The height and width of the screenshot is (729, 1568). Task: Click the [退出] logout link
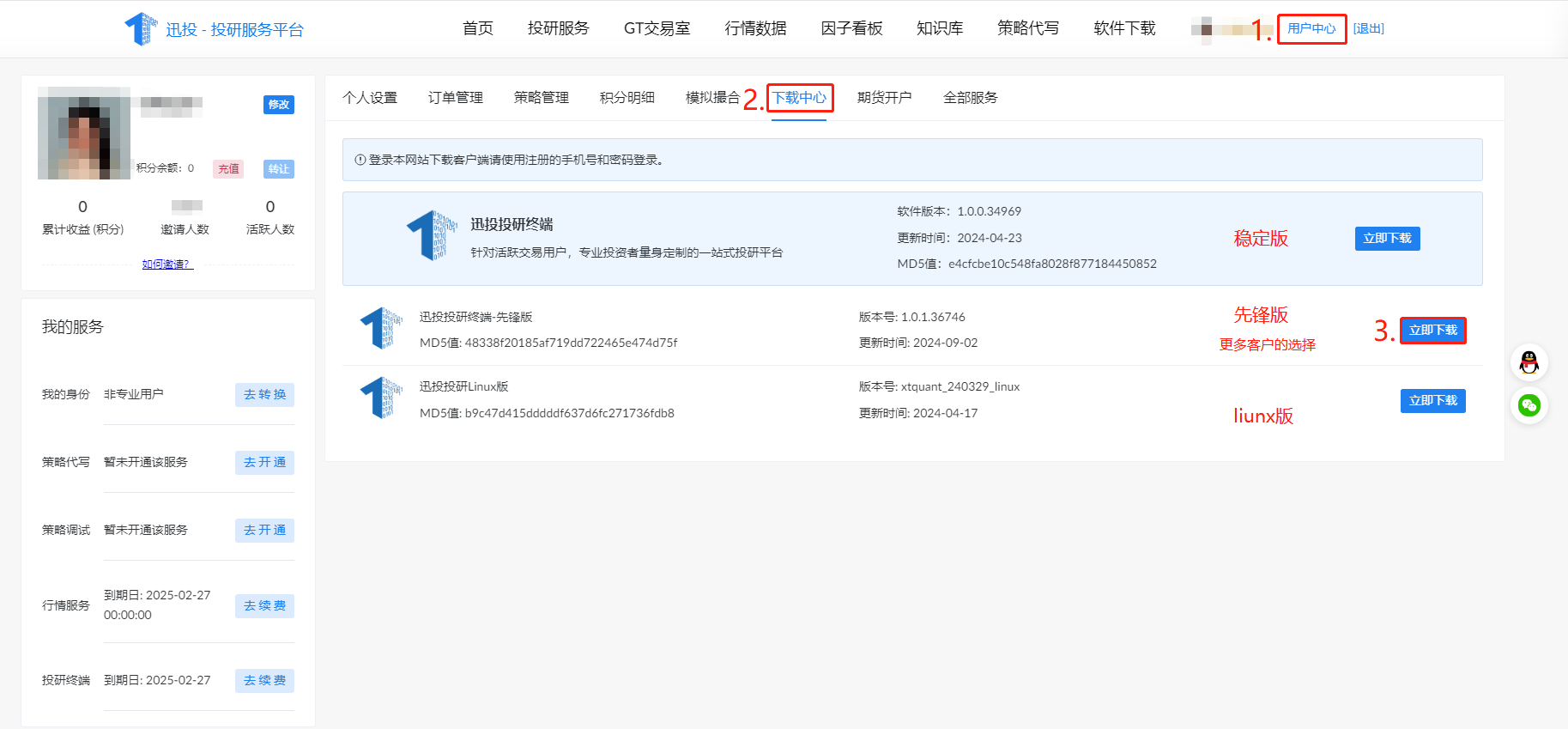pos(1369,28)
